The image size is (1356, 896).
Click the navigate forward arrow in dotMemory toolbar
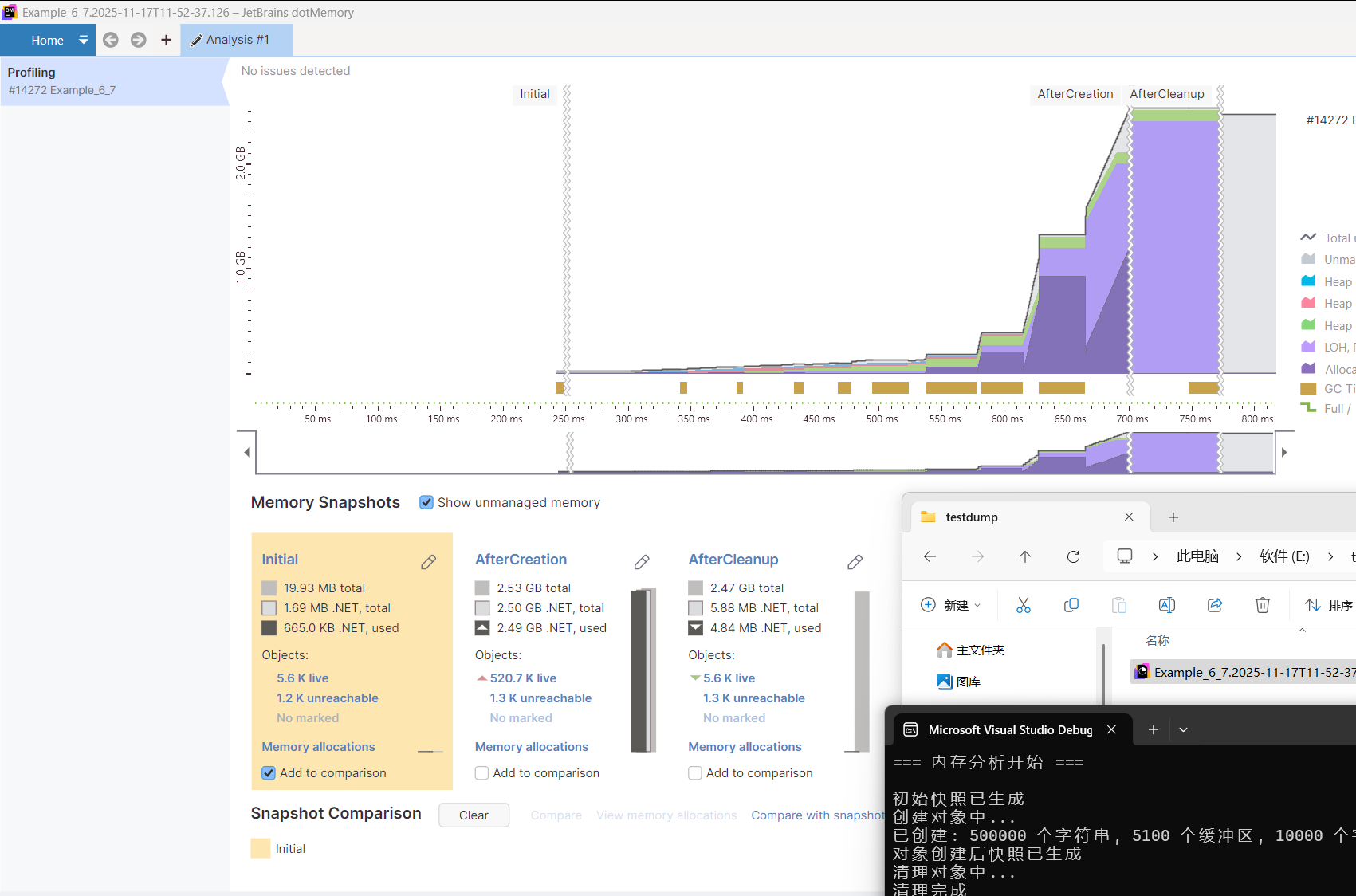point(139,40)
